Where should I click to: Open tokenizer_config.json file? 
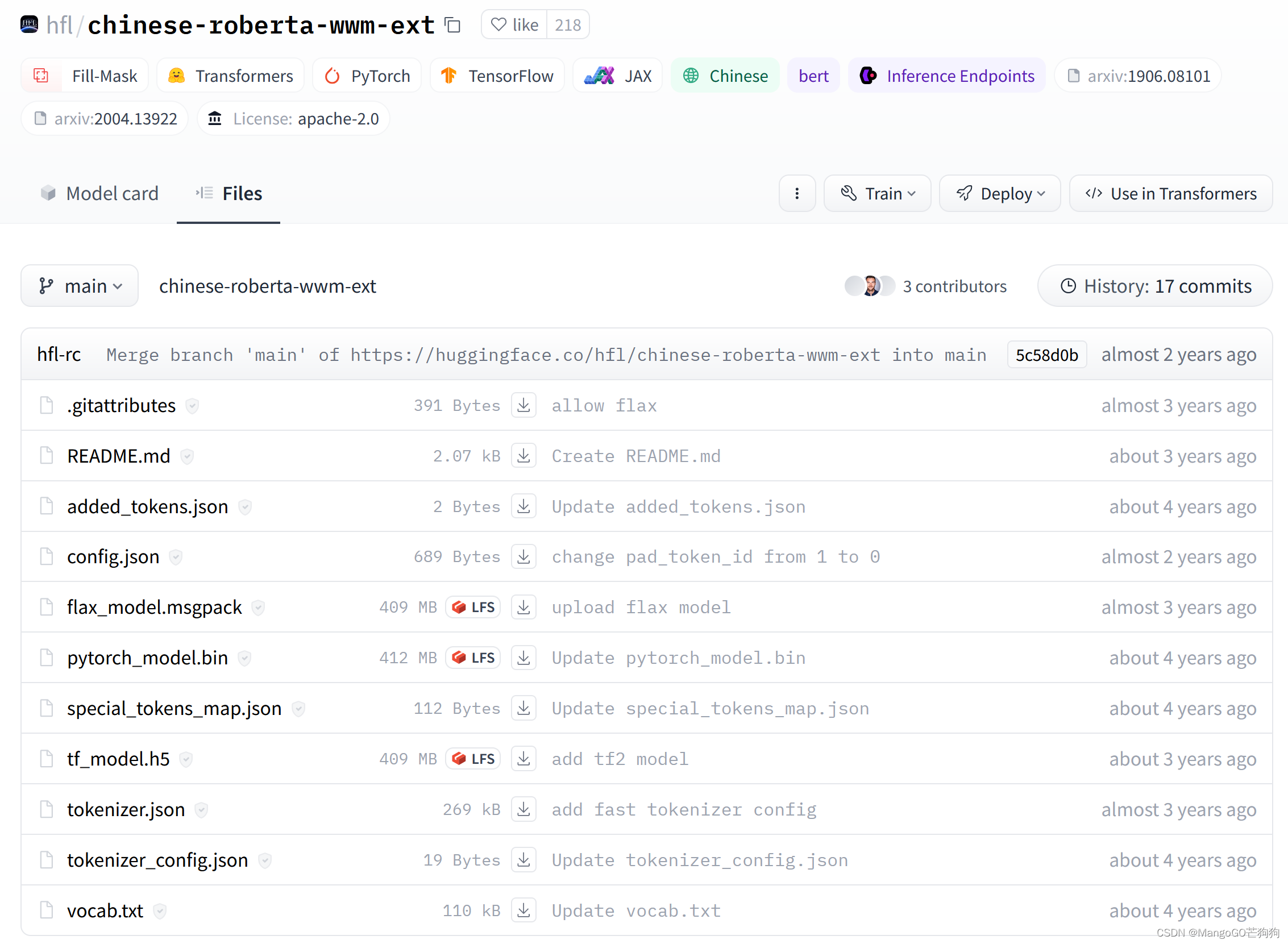click(157, 860)
